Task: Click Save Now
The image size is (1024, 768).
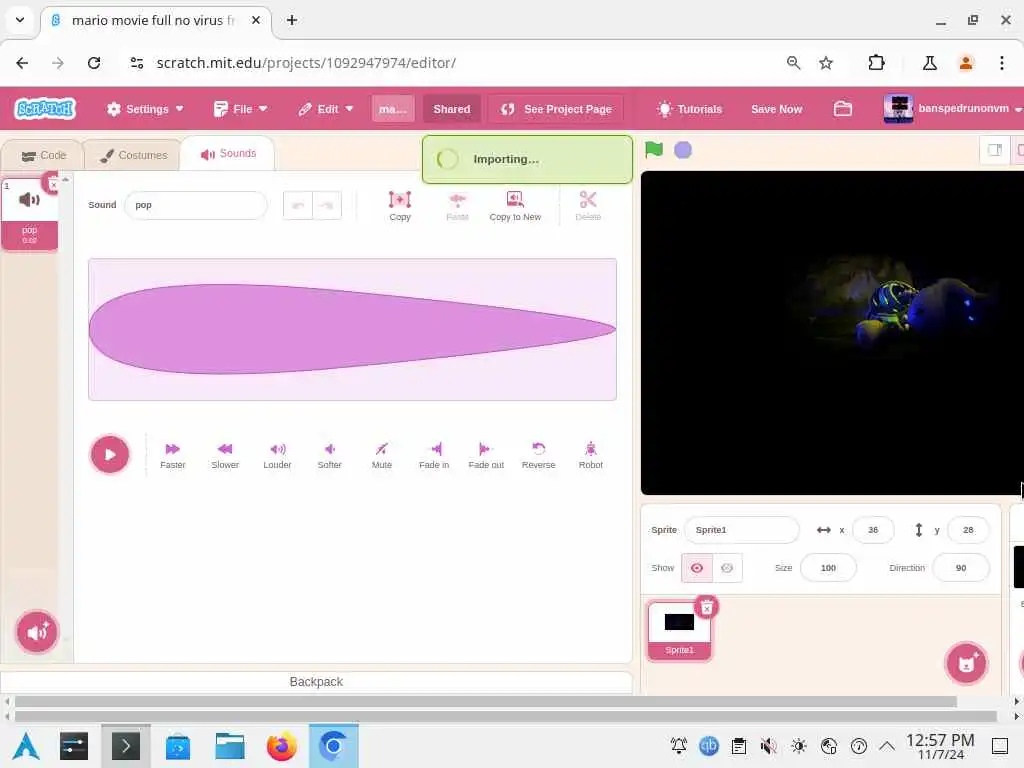Action: [x=776, y=109]
